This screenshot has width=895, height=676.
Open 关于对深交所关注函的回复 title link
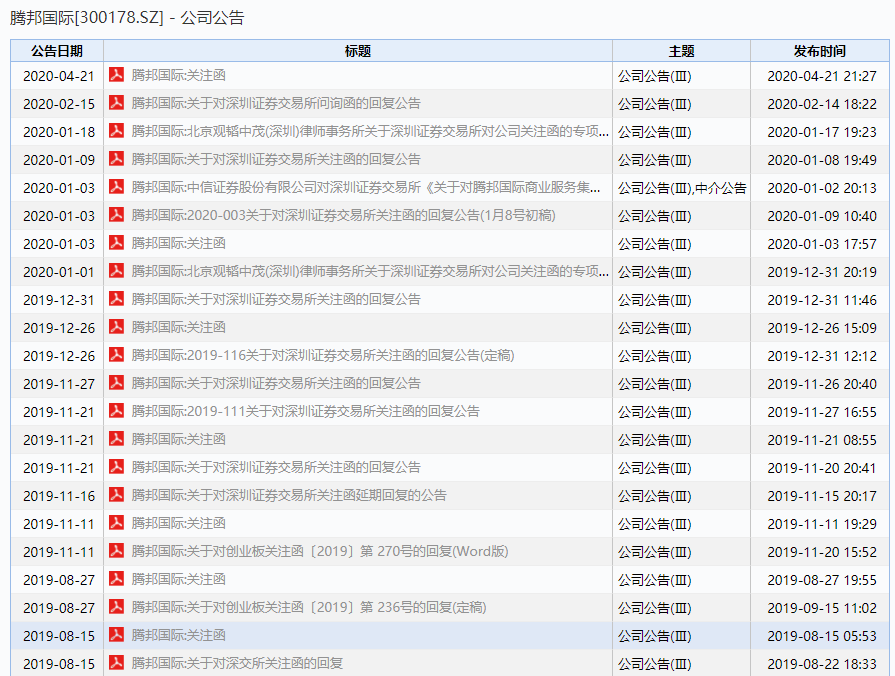[237, 663]
